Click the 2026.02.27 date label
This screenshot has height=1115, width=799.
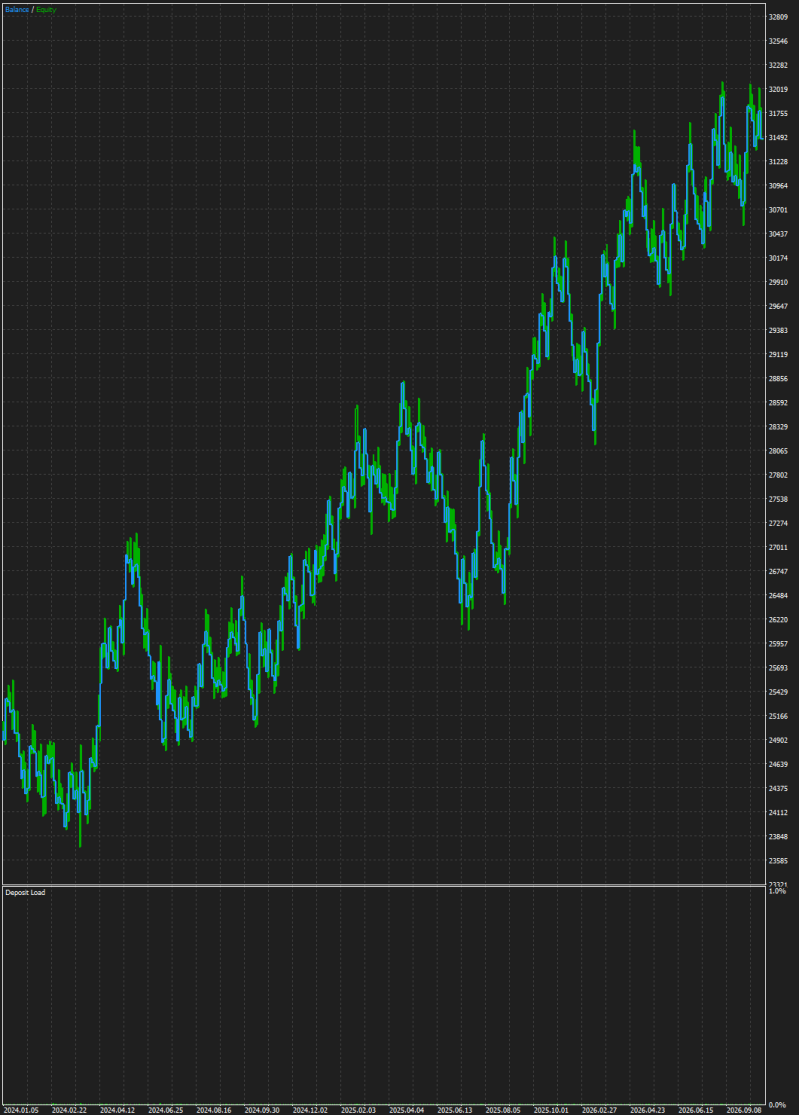point(599,1111)
